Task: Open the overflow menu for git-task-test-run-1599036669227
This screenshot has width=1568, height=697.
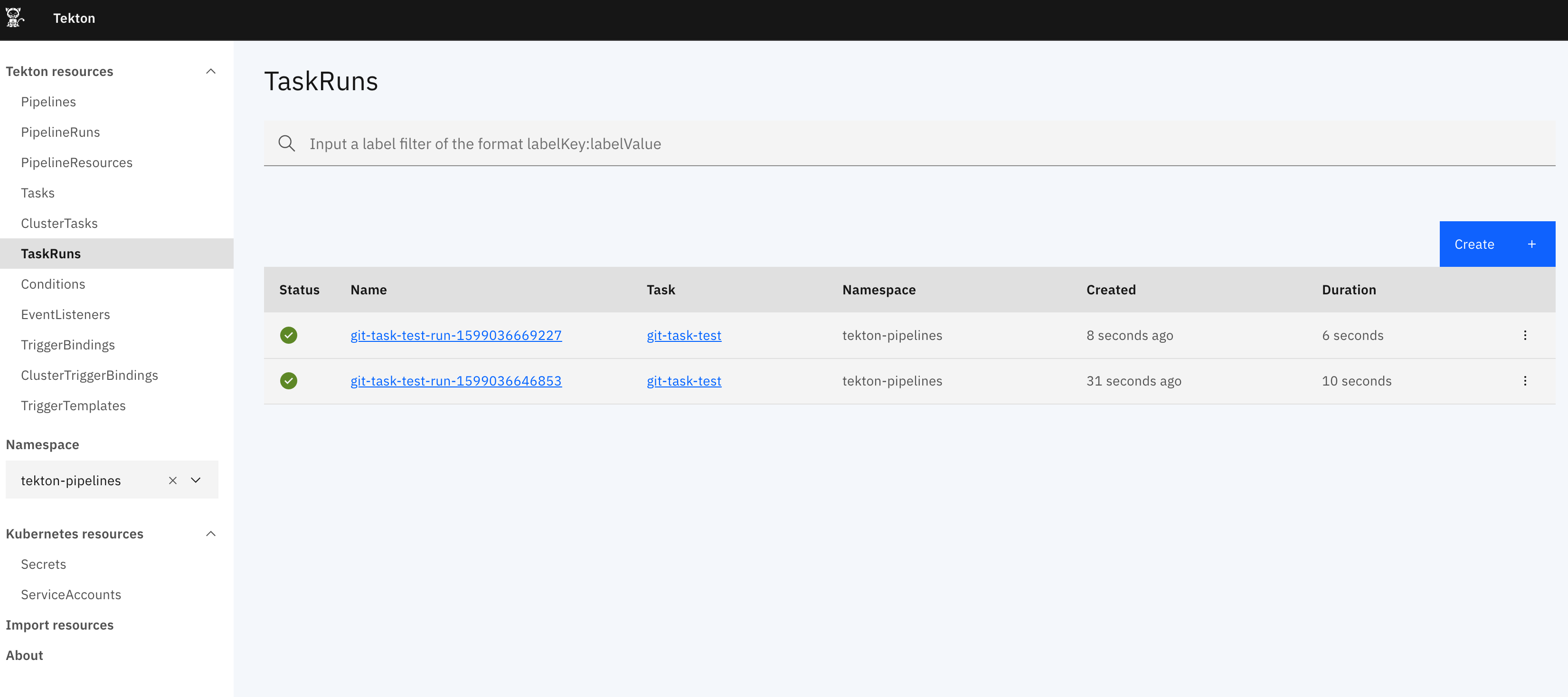Action: [1525, 335]
